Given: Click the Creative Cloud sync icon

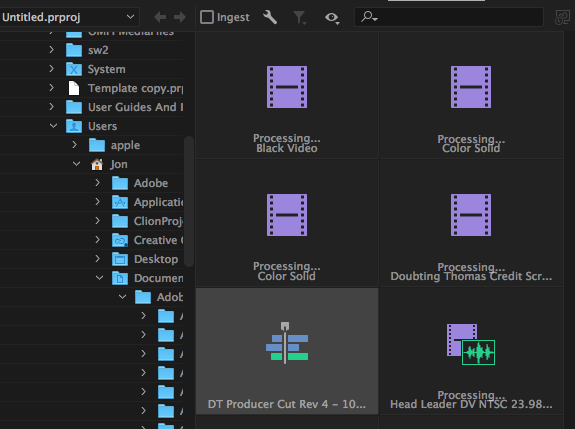Looking at the screenshot, I should [562, 17].
